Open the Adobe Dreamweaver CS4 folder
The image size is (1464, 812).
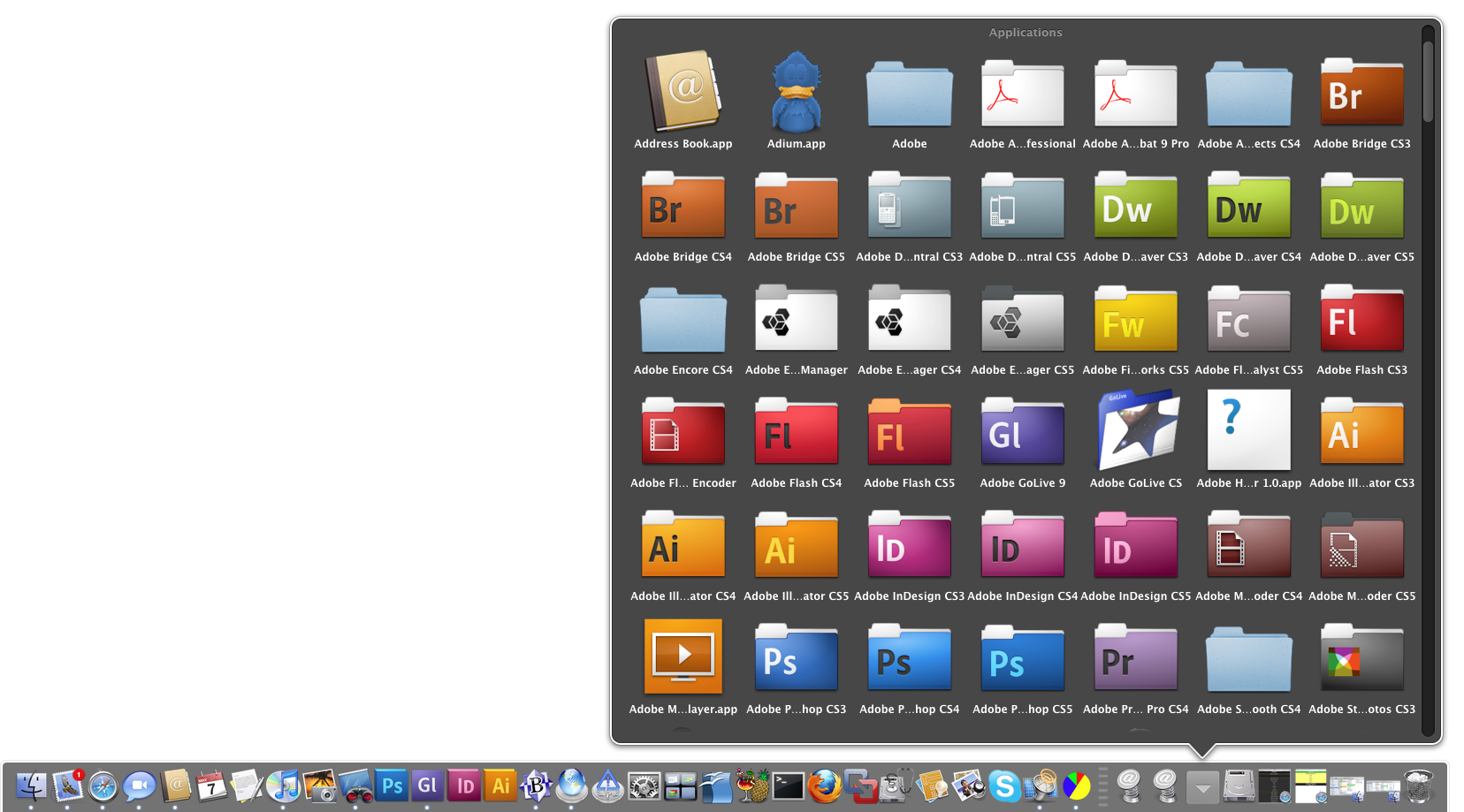point(1248,206)
